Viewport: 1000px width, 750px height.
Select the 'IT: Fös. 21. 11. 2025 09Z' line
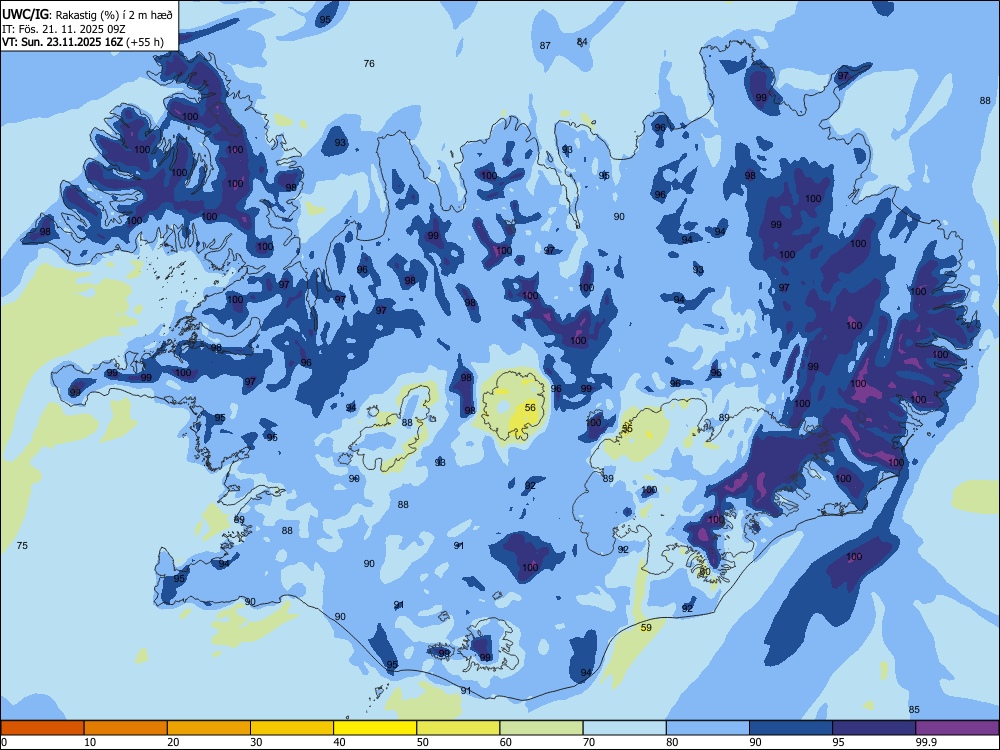[x=64, y=29]
